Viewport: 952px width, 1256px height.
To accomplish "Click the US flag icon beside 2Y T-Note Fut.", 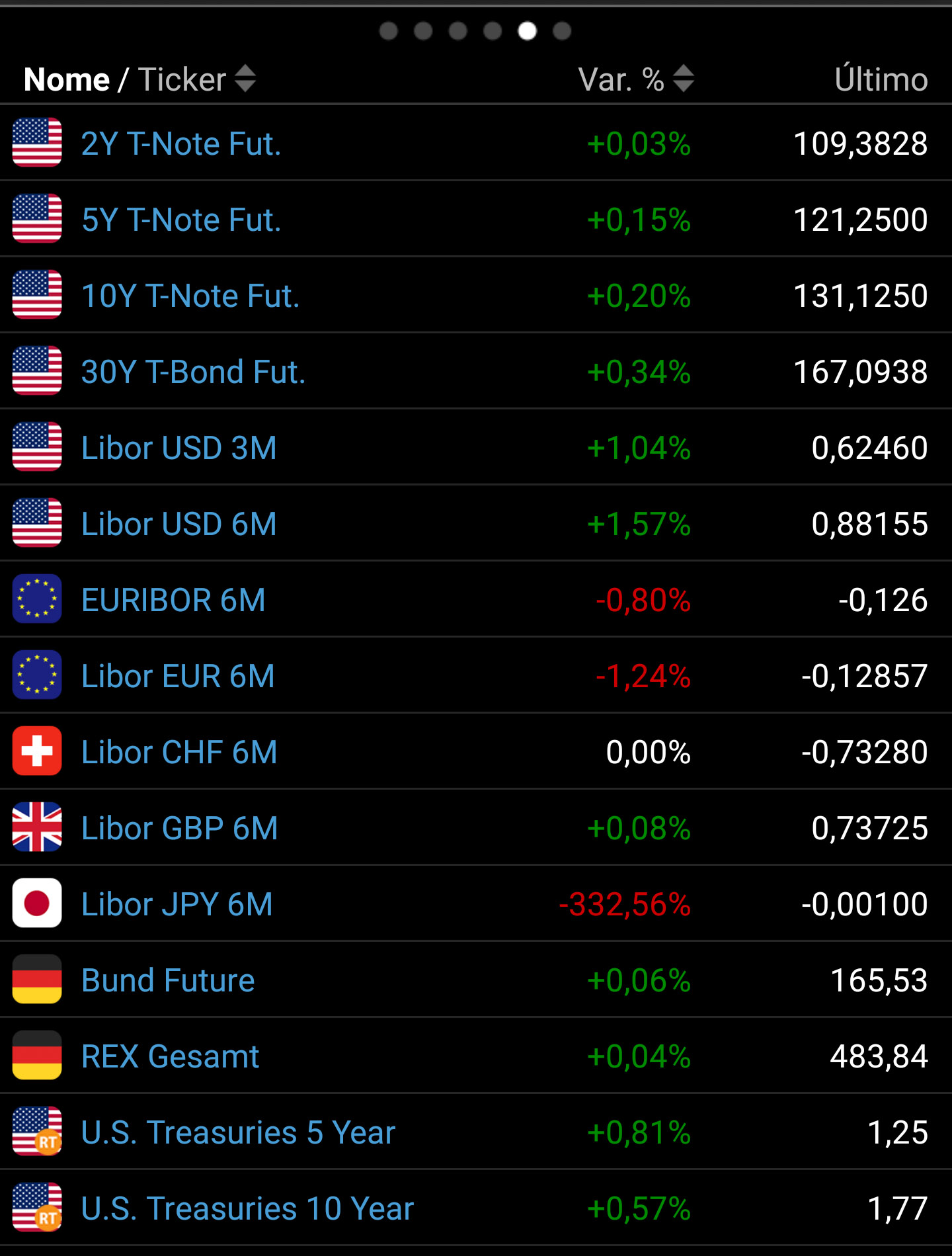I will pos(37,143).
